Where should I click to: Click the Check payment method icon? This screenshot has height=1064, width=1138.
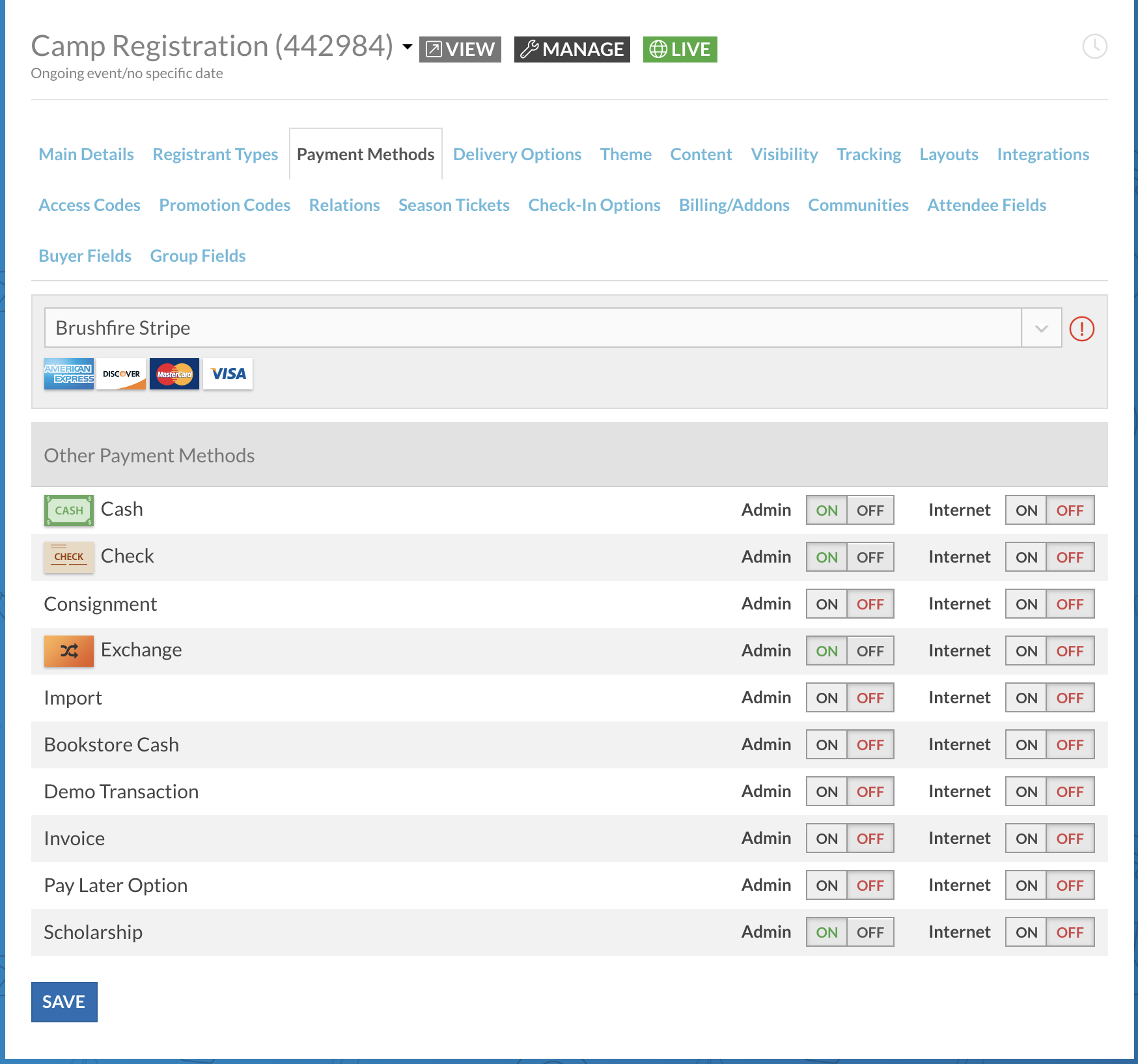tap(68, 557)
